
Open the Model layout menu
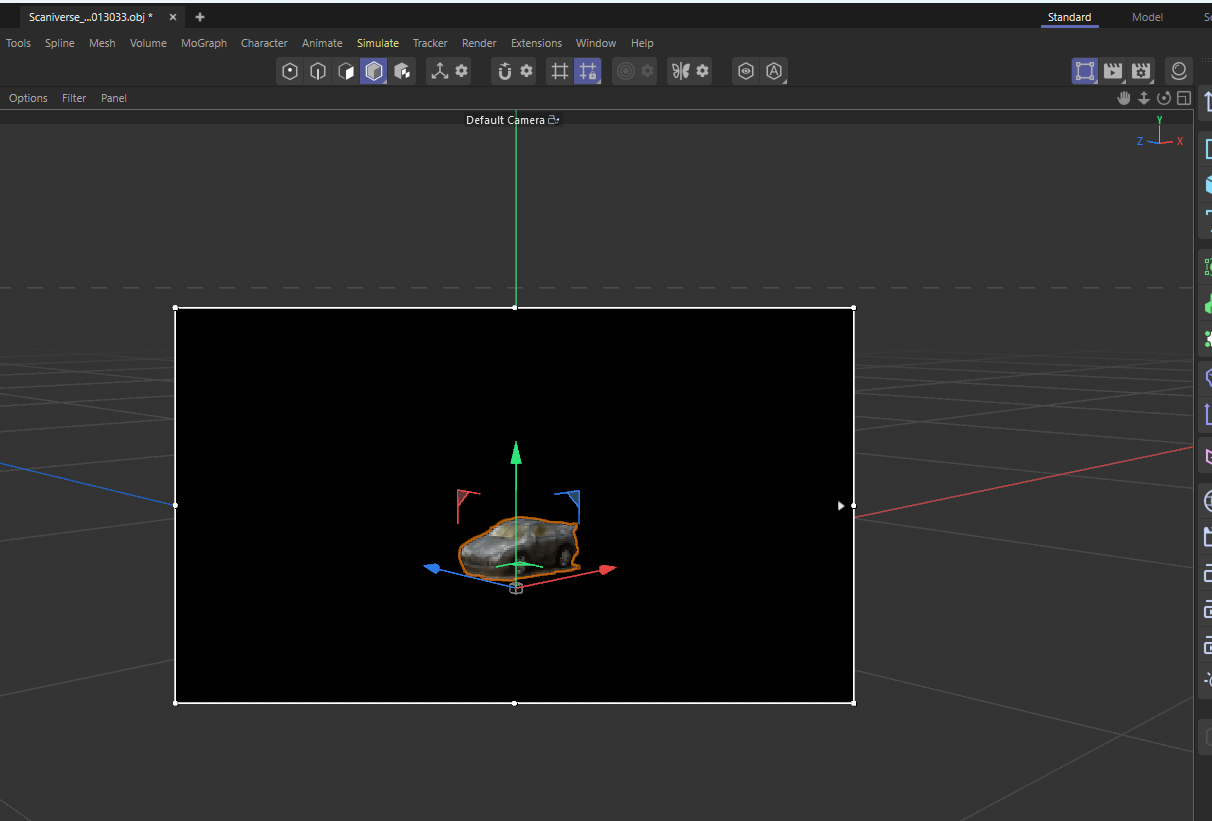[x=1147, y=17]
